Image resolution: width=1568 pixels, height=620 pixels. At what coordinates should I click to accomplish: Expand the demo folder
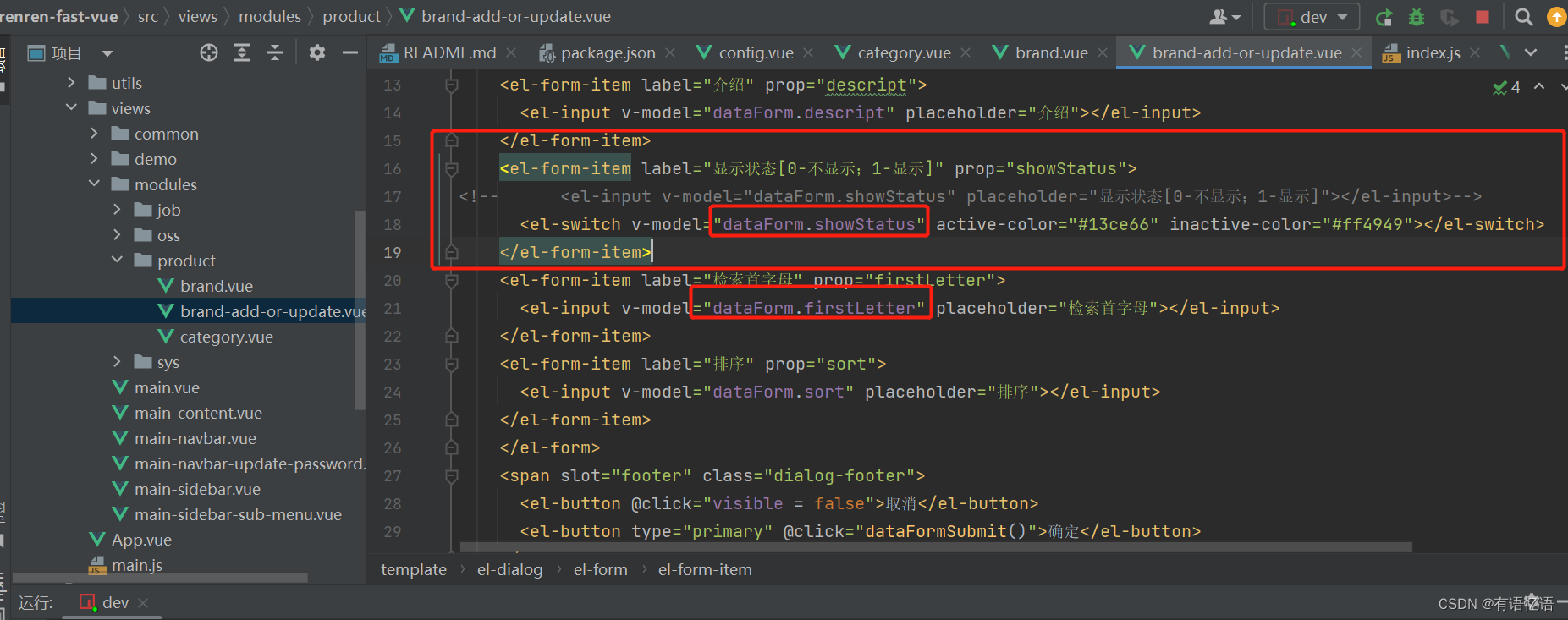pos(94,159)
